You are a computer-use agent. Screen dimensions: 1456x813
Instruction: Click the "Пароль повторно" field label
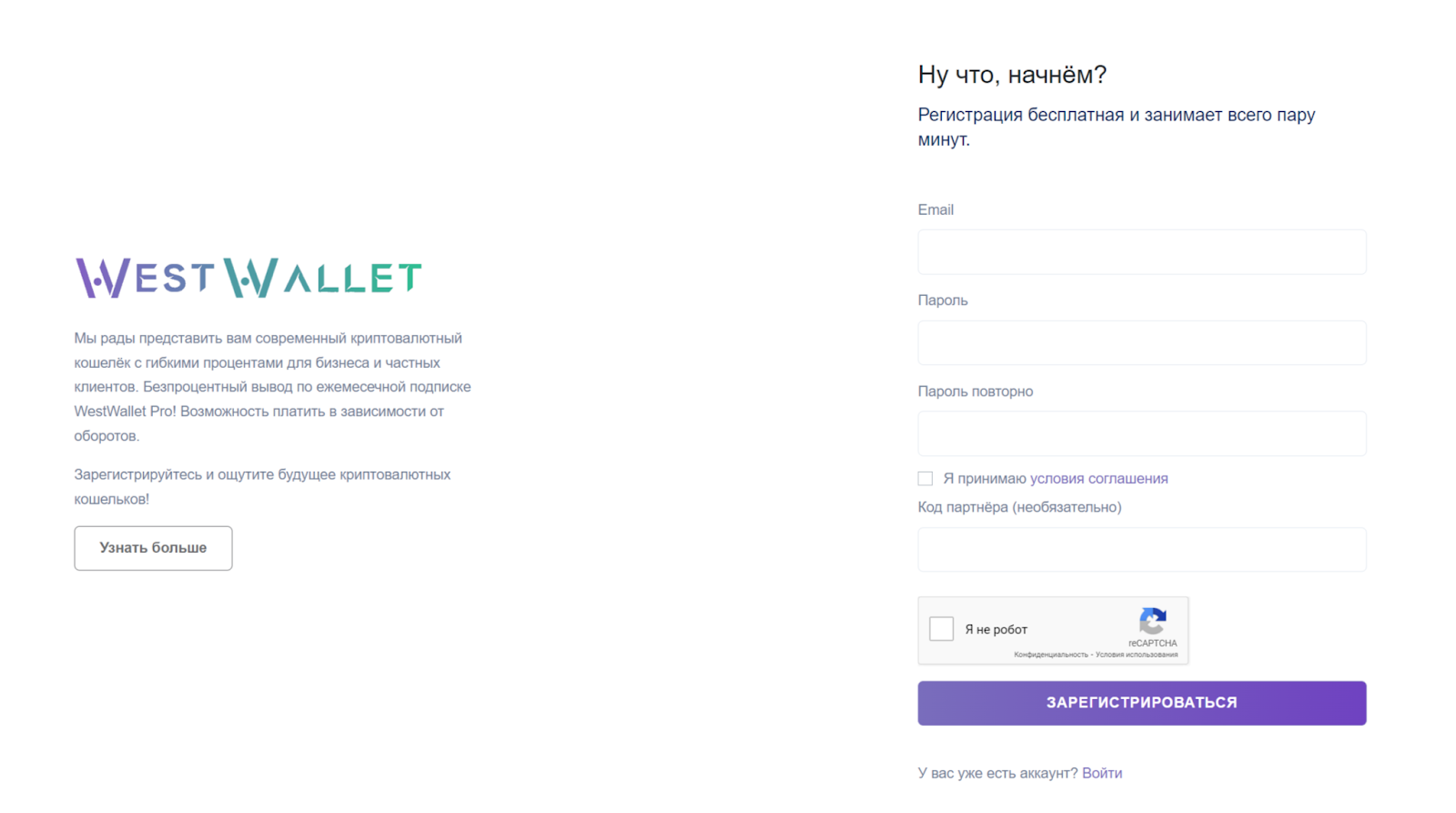click(975, 391)
